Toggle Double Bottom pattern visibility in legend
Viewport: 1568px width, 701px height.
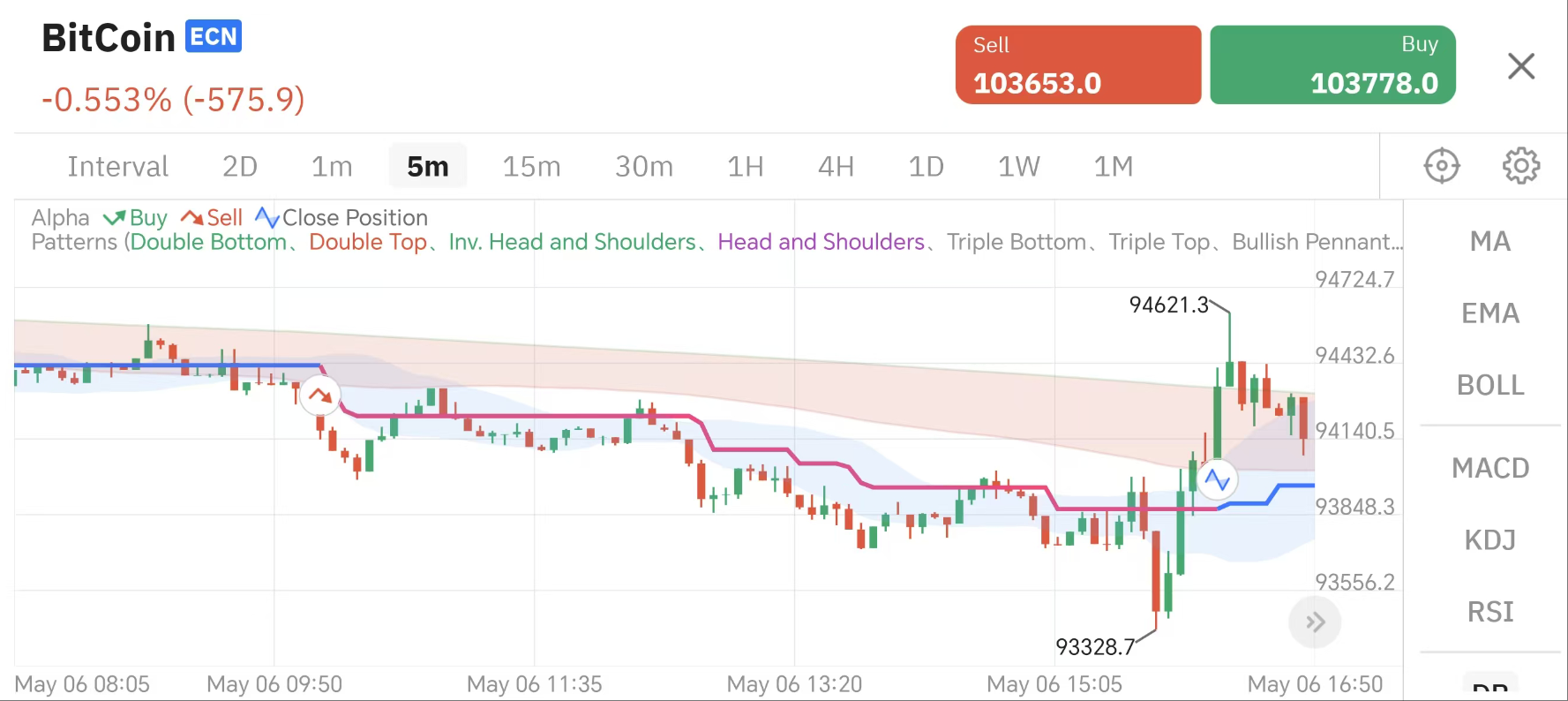click(209, 242)
